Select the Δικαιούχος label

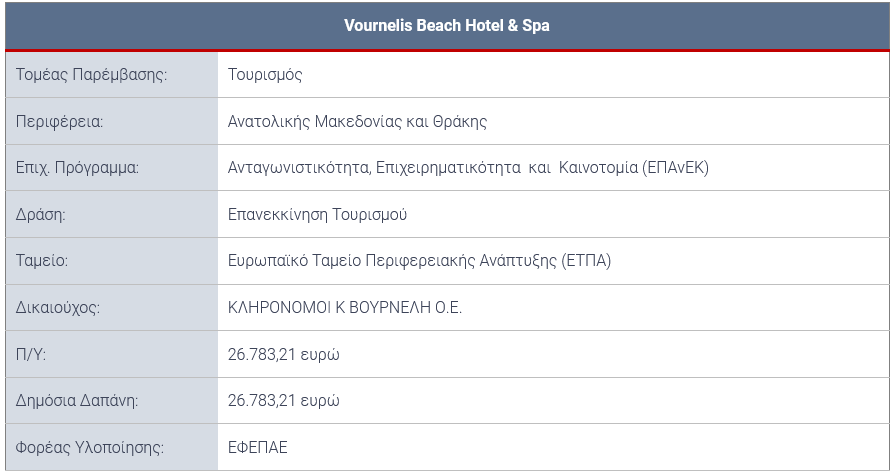tap(57, 308)
